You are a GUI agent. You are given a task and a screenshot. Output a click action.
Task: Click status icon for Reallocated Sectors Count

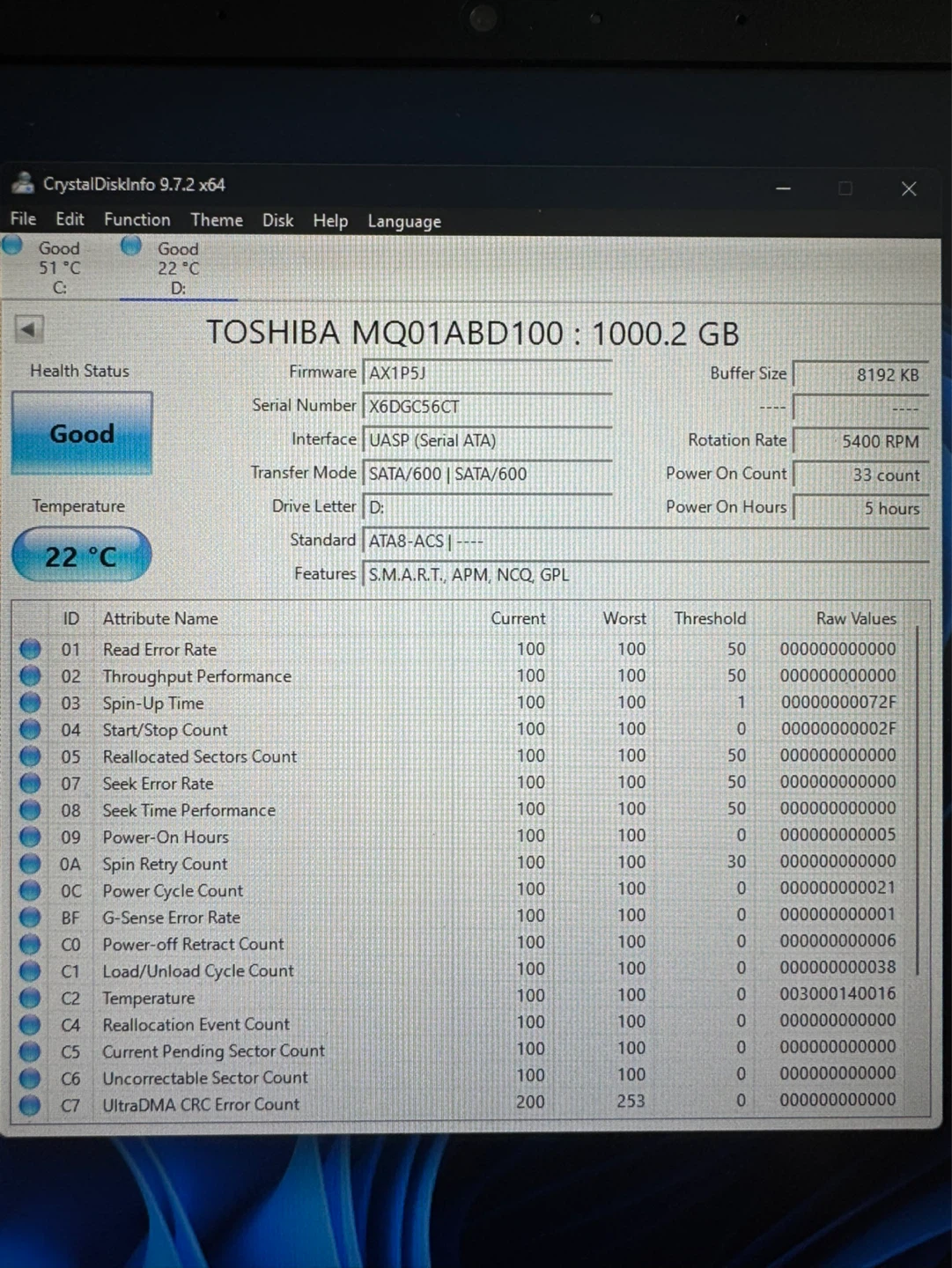(30, 756)
